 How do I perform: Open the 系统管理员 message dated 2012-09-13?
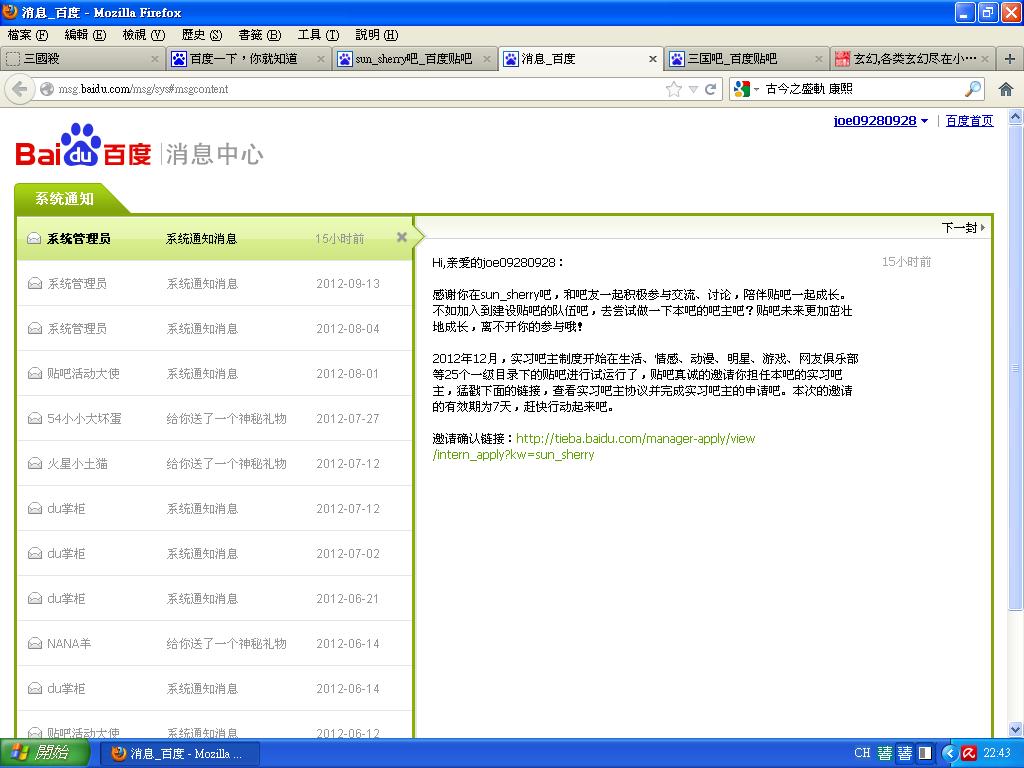tap(214, 283)
